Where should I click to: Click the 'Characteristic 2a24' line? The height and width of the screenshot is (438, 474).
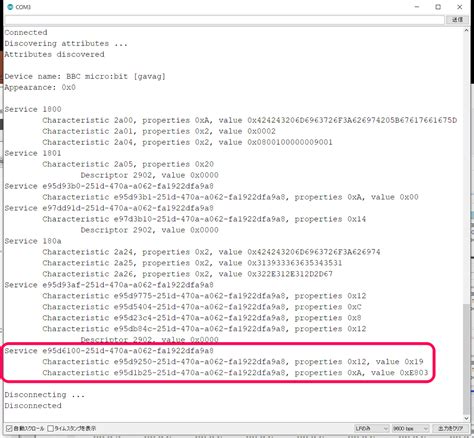coord(211,252)
